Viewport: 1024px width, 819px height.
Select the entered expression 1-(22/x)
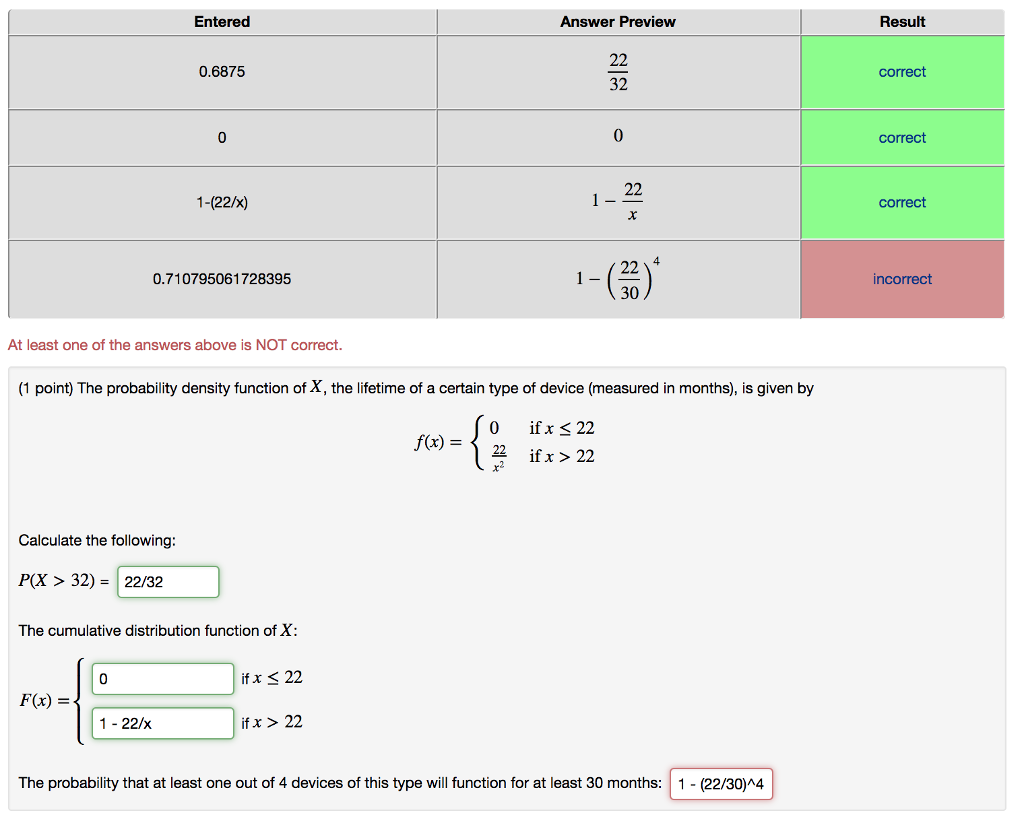tap(222, 202)
